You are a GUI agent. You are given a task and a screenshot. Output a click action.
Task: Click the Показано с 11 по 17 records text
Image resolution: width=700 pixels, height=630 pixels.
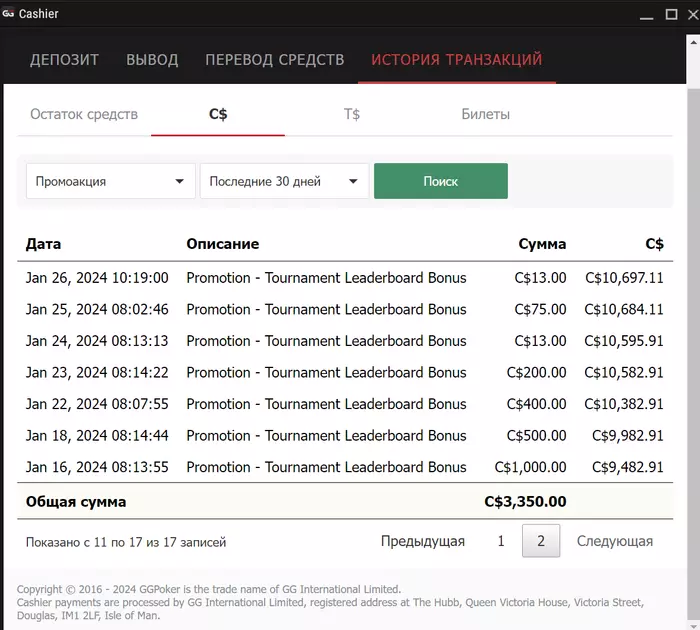point(126,542)
